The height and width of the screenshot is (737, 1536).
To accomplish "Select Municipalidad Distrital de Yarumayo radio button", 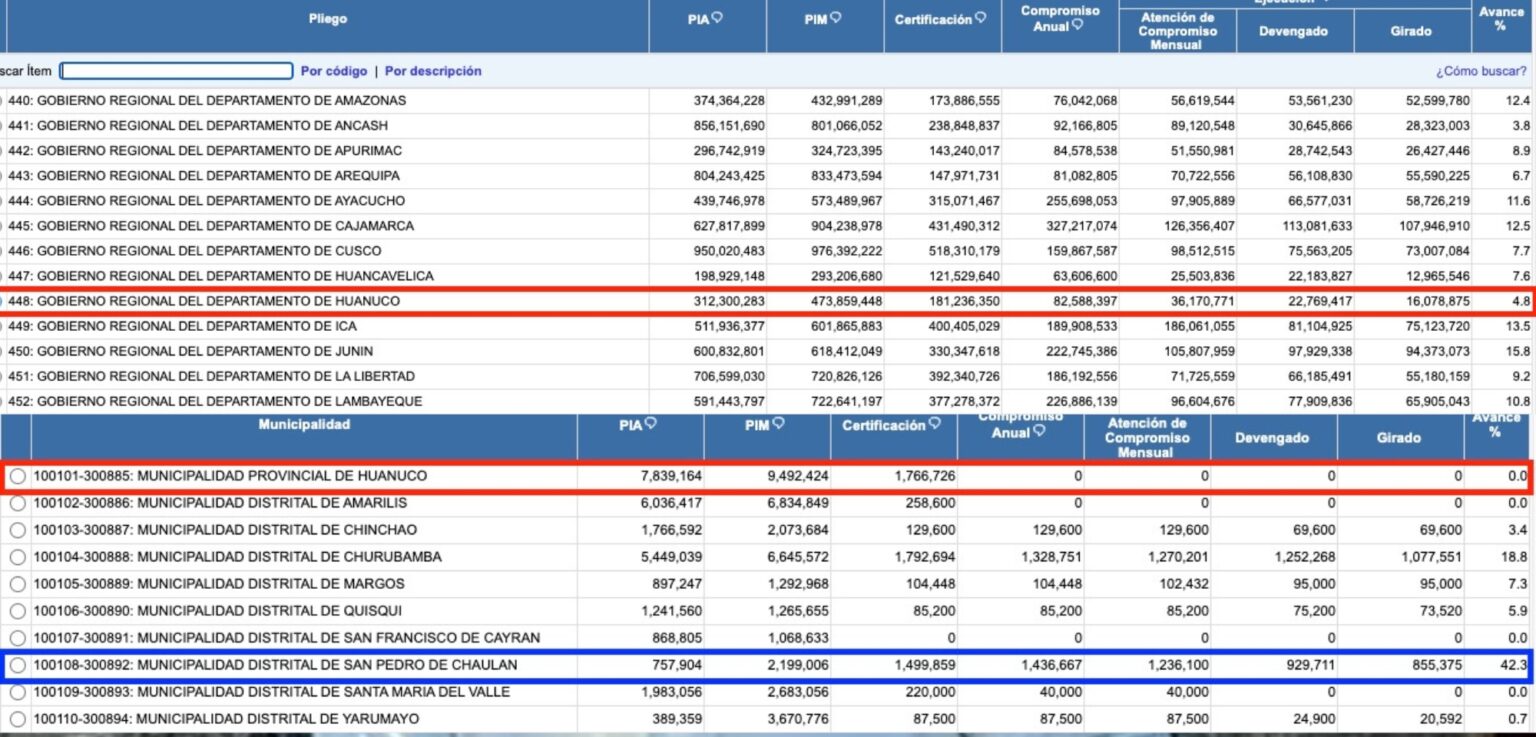I will pos(17,719).
